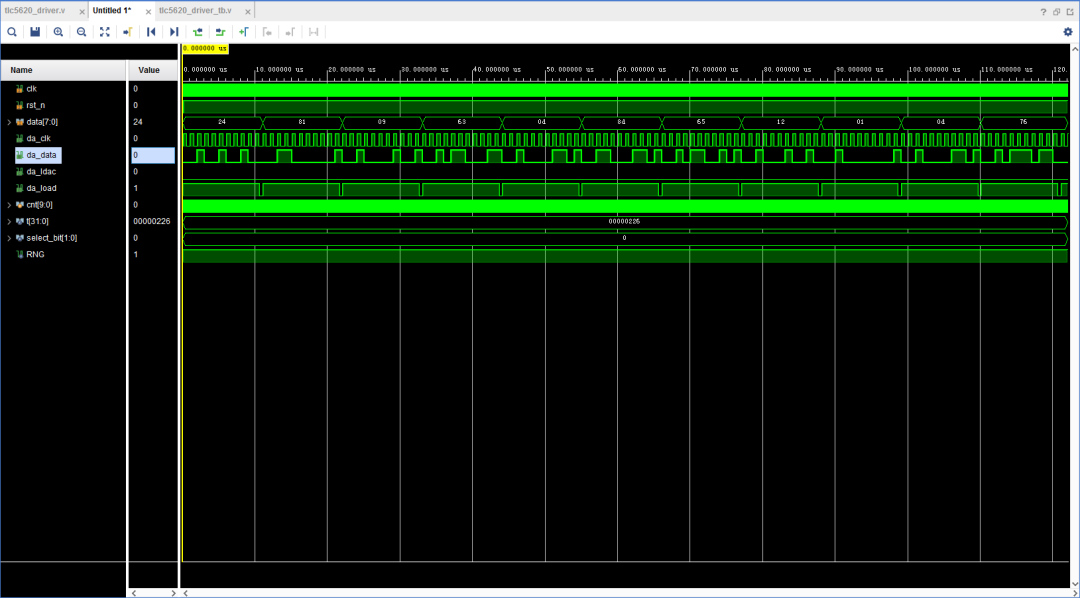The width and height of the screenshot is (1080, 598).
Task: Open the waveform Settings gear
Action: coord(1066,31)
